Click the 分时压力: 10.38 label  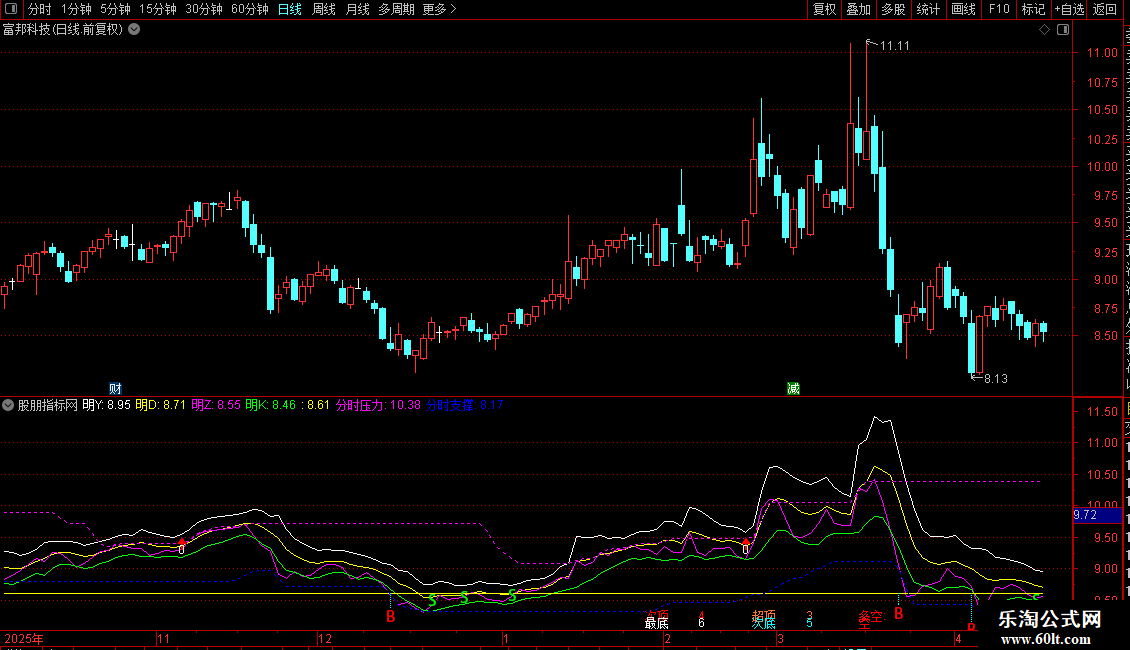tap(378, 405)
